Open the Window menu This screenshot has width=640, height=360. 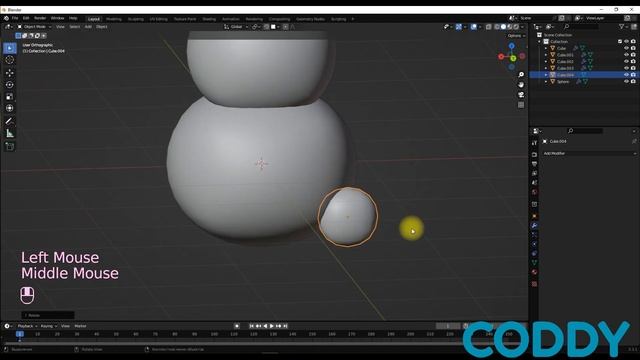pos(58,18)
